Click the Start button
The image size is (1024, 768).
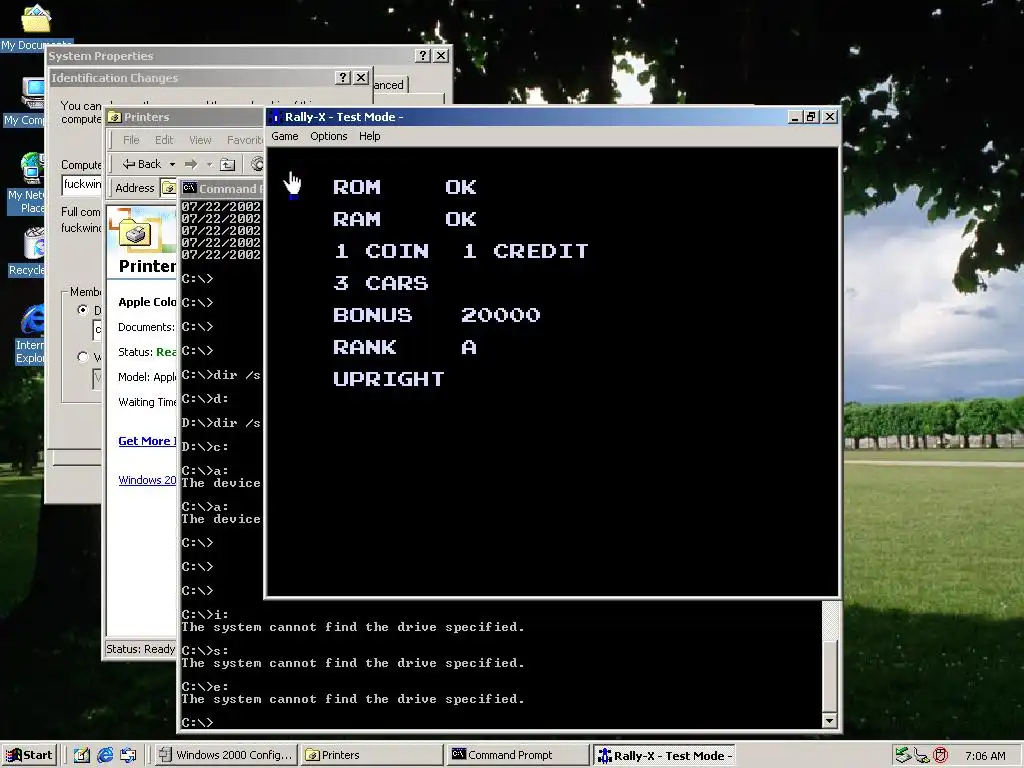(29, 756)
